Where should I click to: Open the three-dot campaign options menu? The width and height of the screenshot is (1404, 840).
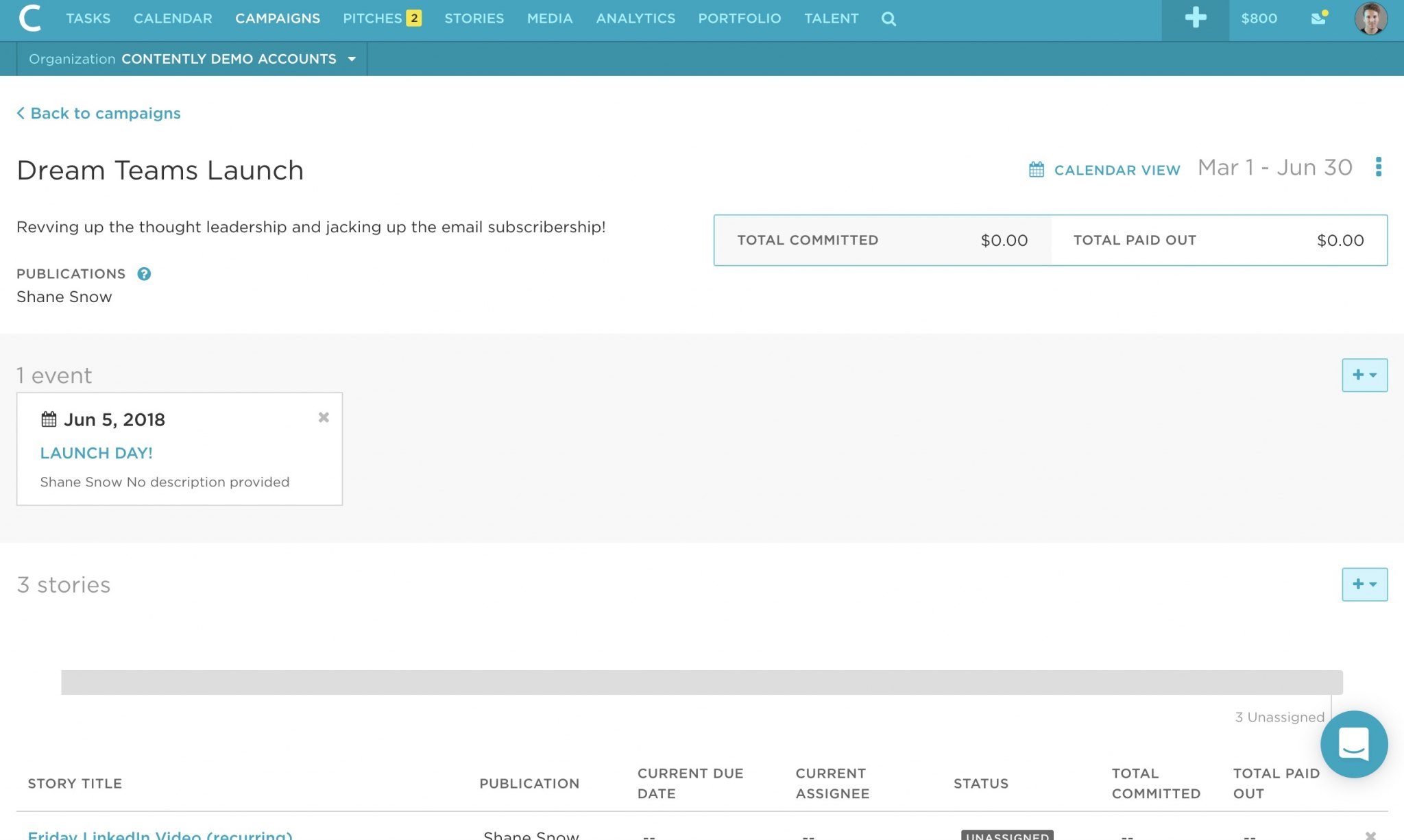1379,168
